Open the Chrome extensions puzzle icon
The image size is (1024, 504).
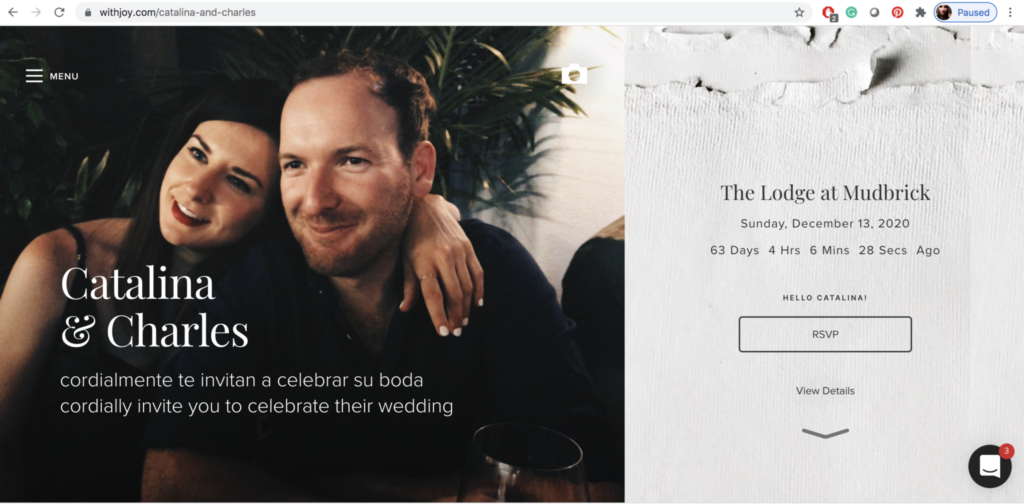tap(920, 12)
